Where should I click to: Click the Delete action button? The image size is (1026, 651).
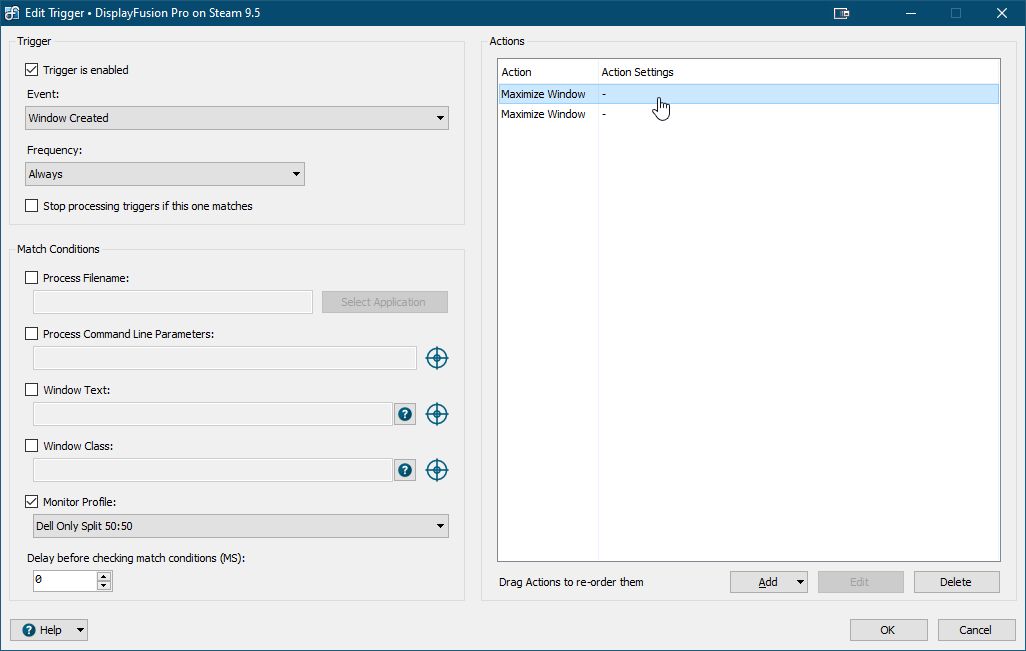955,582
